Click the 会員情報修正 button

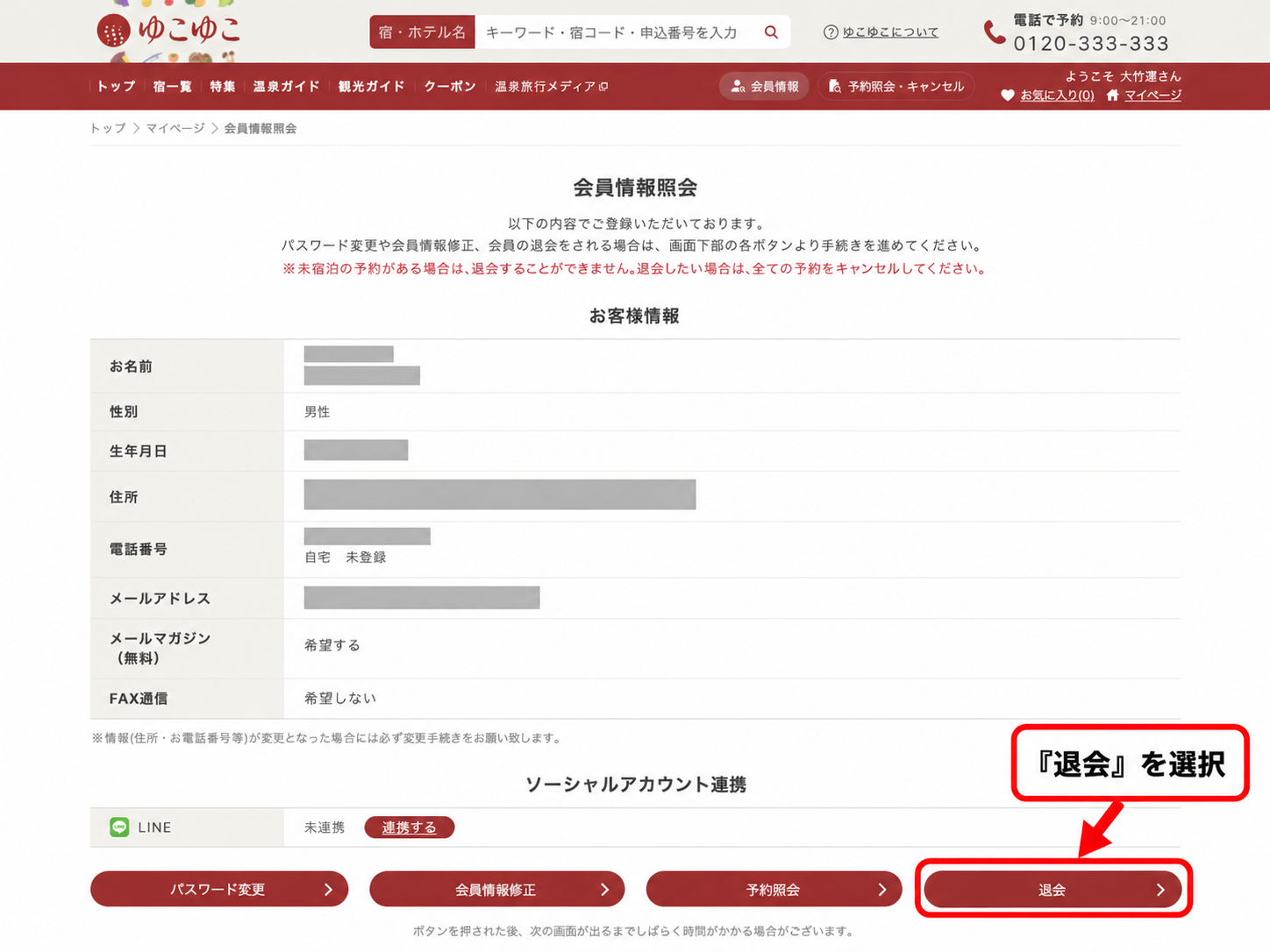click(496, 890)
